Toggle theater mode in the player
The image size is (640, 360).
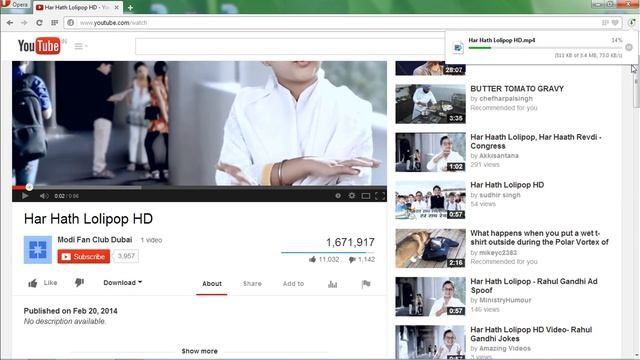click(366, 196)
